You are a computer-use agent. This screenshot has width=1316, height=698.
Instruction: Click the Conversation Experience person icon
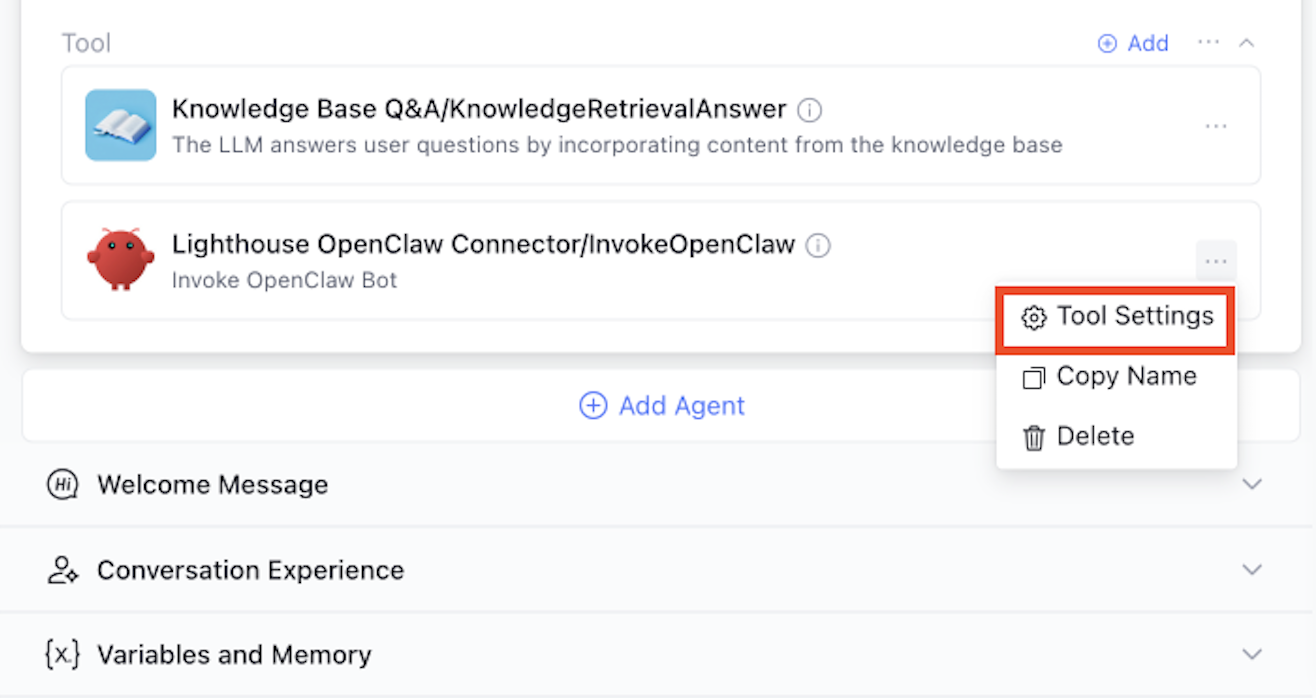coord(62,570)
